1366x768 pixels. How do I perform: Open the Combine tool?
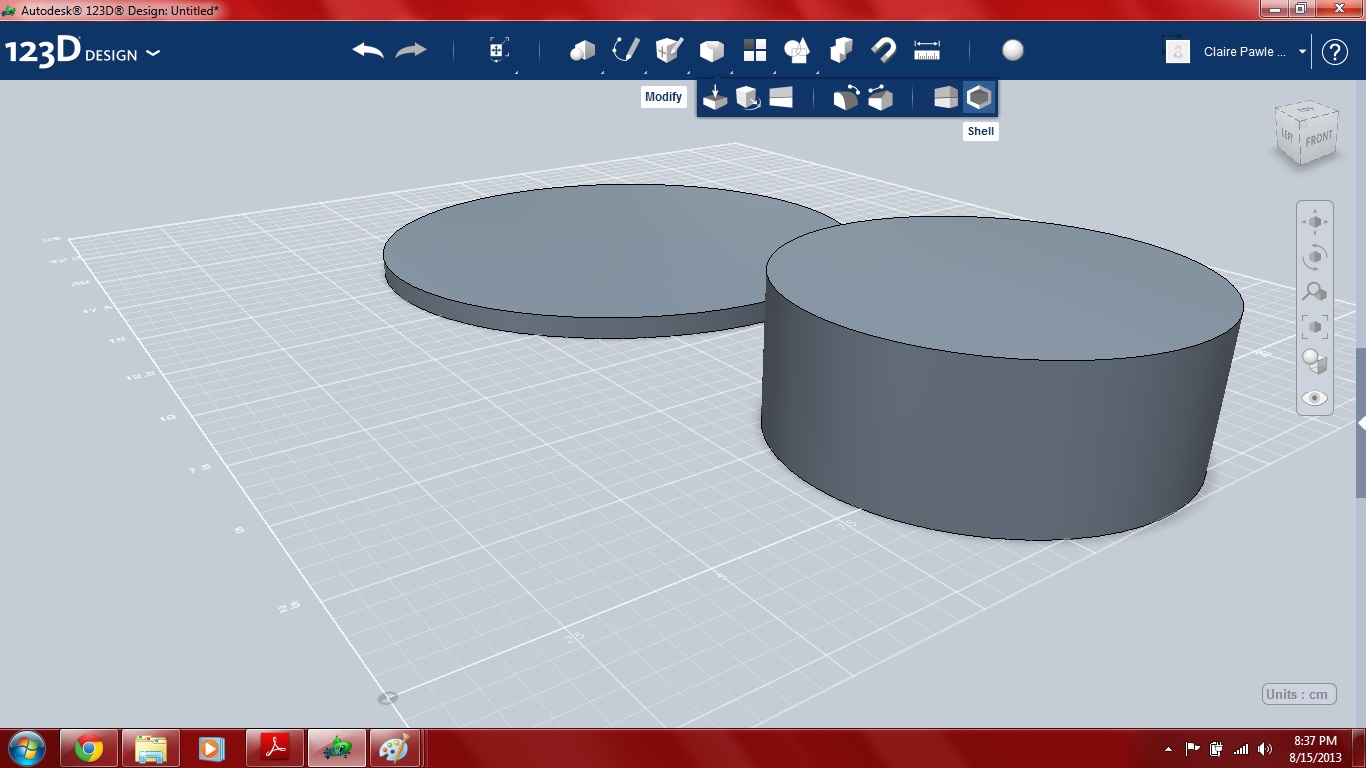coord(841,51)
